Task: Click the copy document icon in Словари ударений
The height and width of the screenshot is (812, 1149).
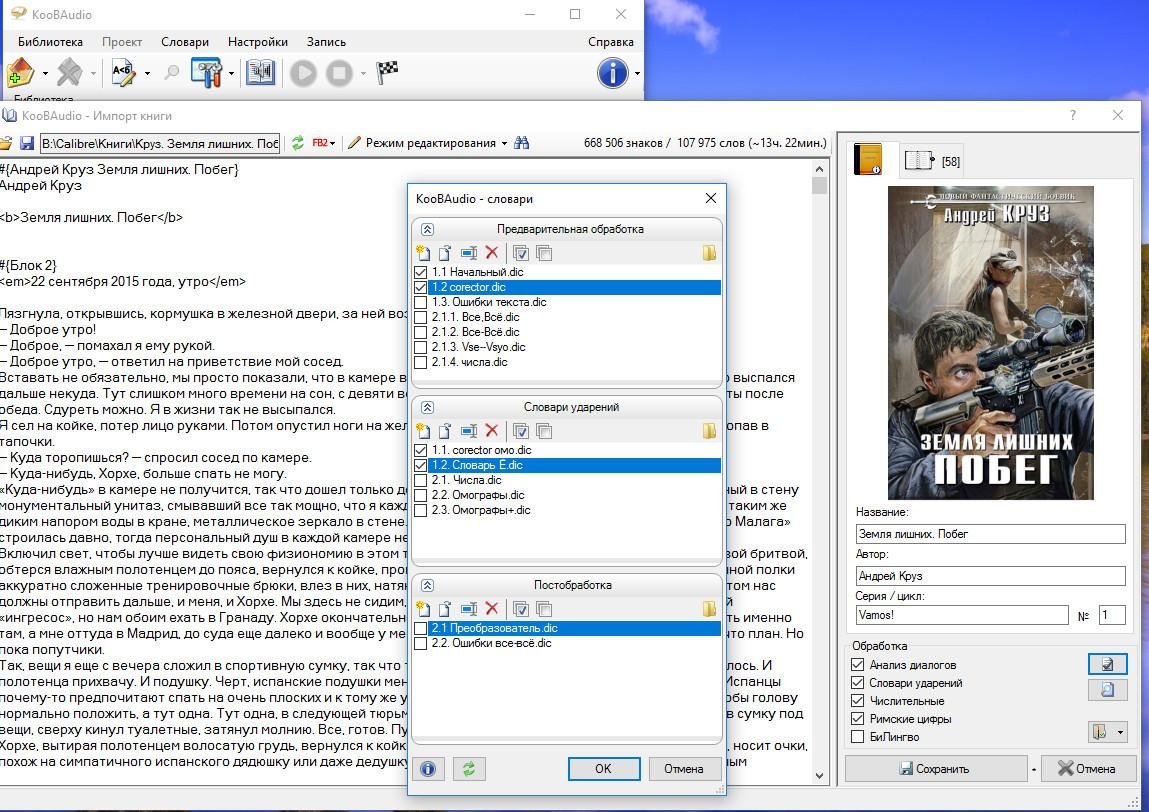Action: [x=445, y=431]
